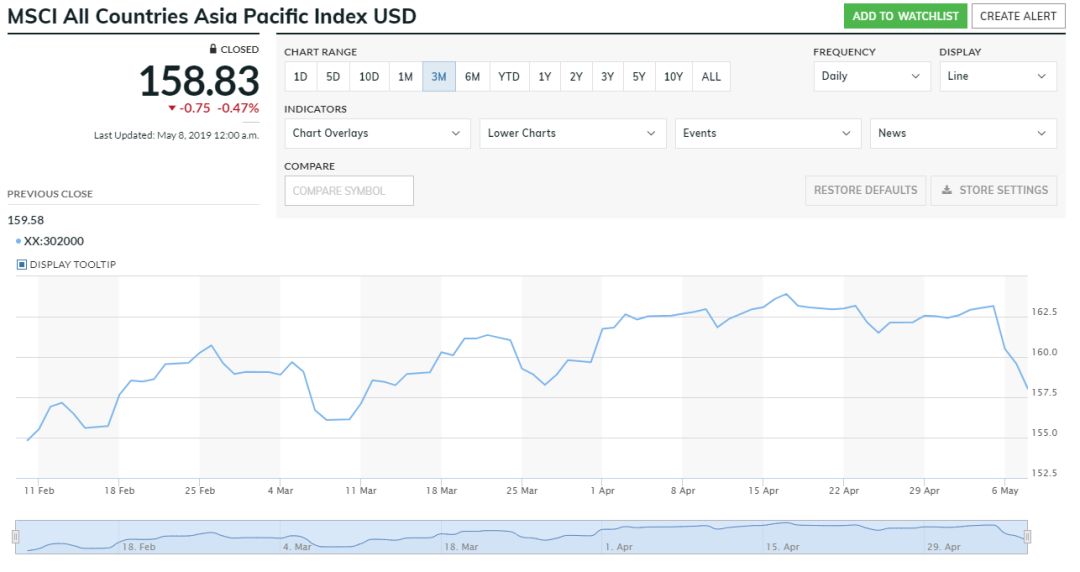
Task: Open the Display Line dropdown
Action: tap(997, 76)
